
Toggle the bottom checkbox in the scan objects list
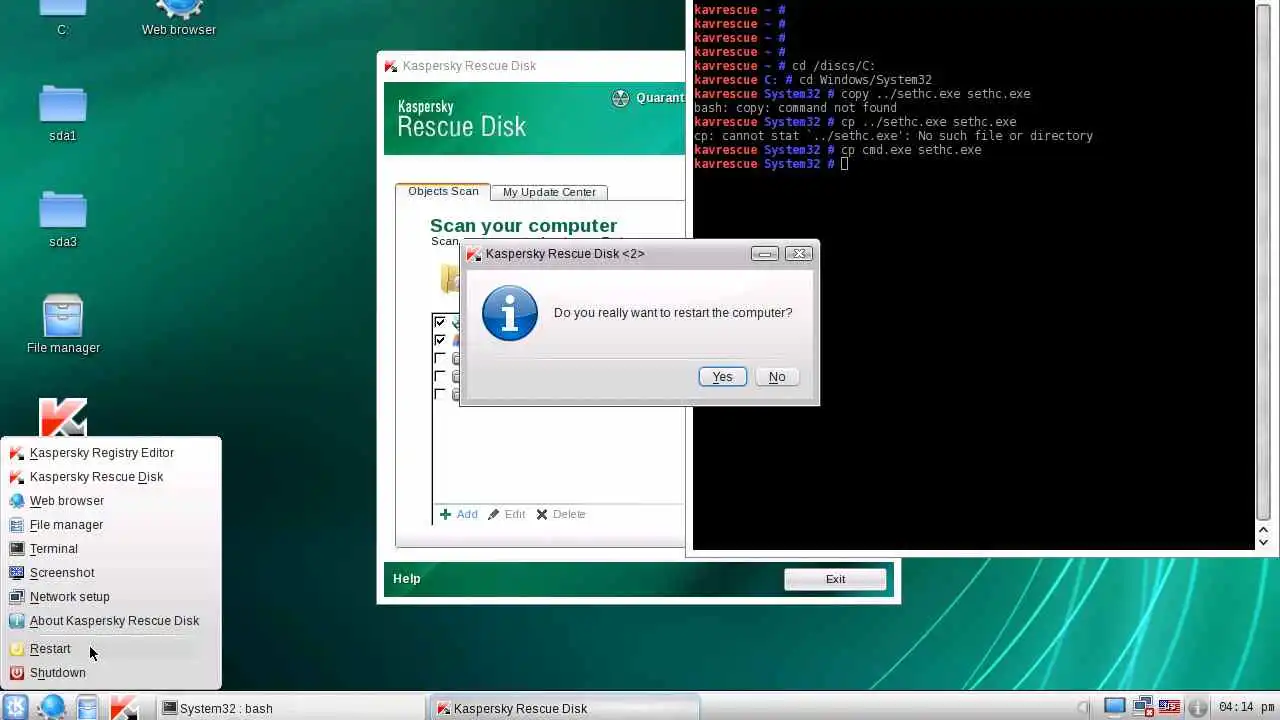click(440, 394)
